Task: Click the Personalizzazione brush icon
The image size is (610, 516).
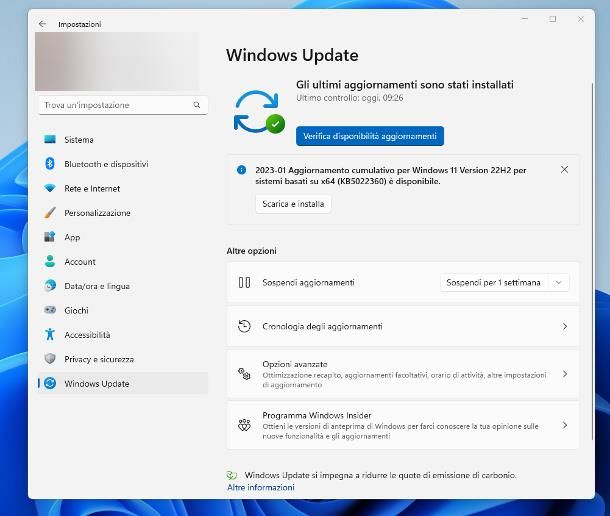Action: pos(50,212)
